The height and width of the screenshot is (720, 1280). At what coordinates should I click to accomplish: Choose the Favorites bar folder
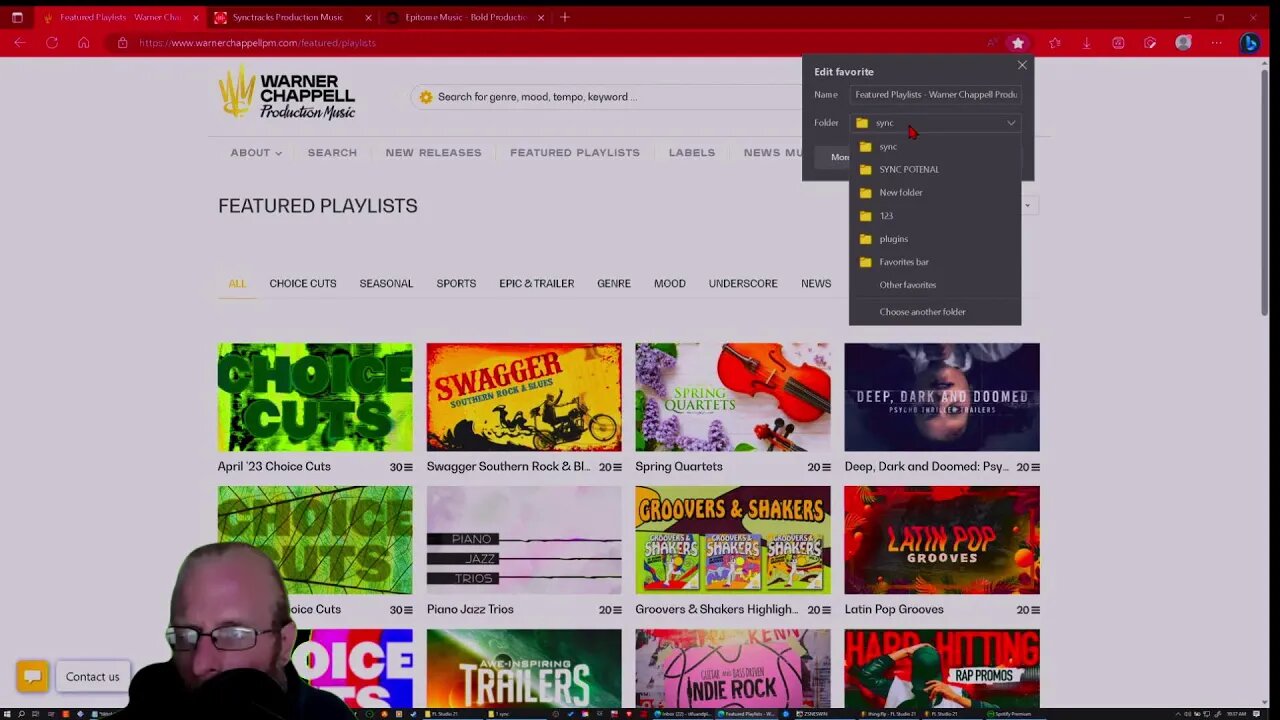(935, 262)
